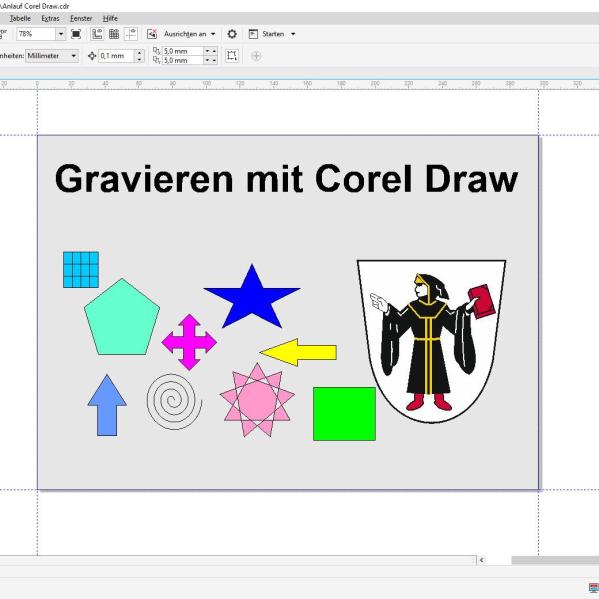The width and height of the screenshot is (599, 599).
Task: Click the monitor icon at bottom right
Action: (x=594, y=588)
